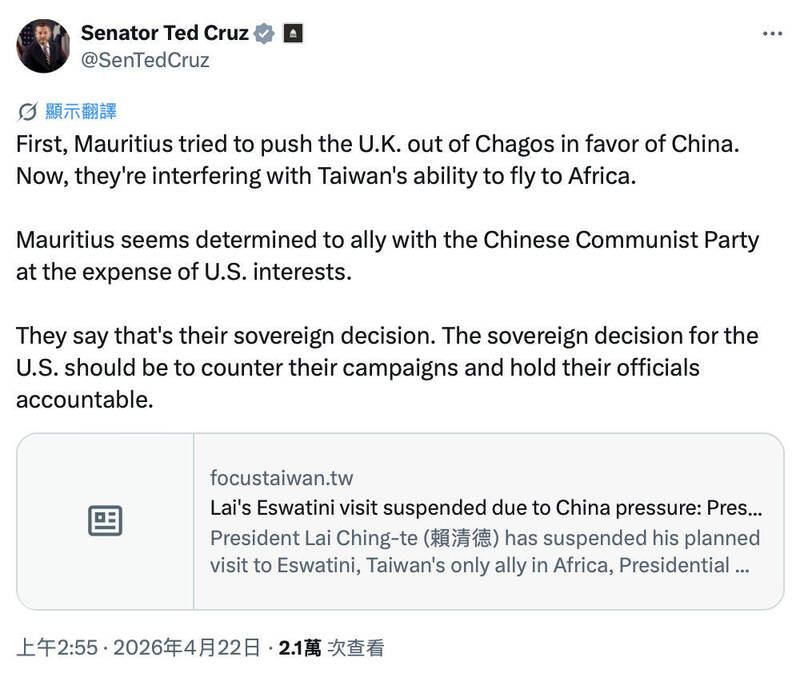
Task: Open the focustaiwan.tw domain link
Action: [281, 478]
